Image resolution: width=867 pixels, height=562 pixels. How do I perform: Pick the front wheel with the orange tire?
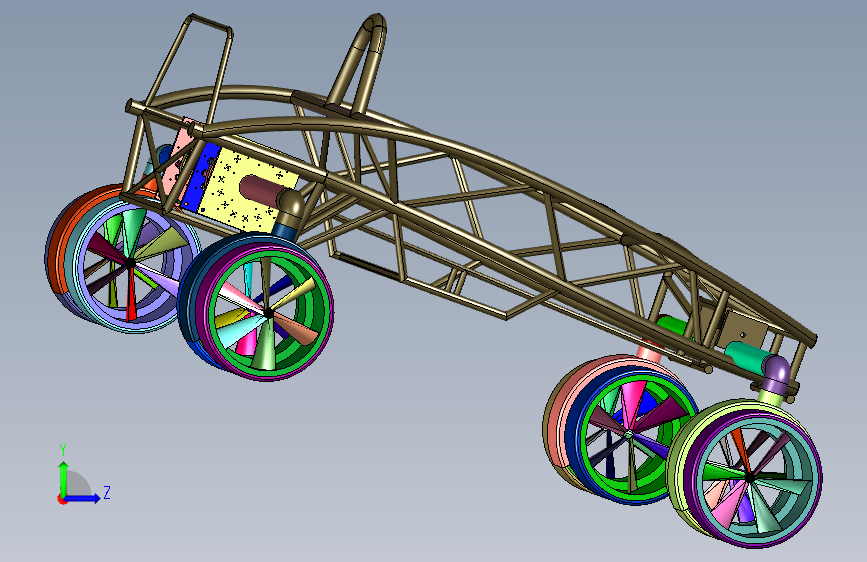coord(122,258)
